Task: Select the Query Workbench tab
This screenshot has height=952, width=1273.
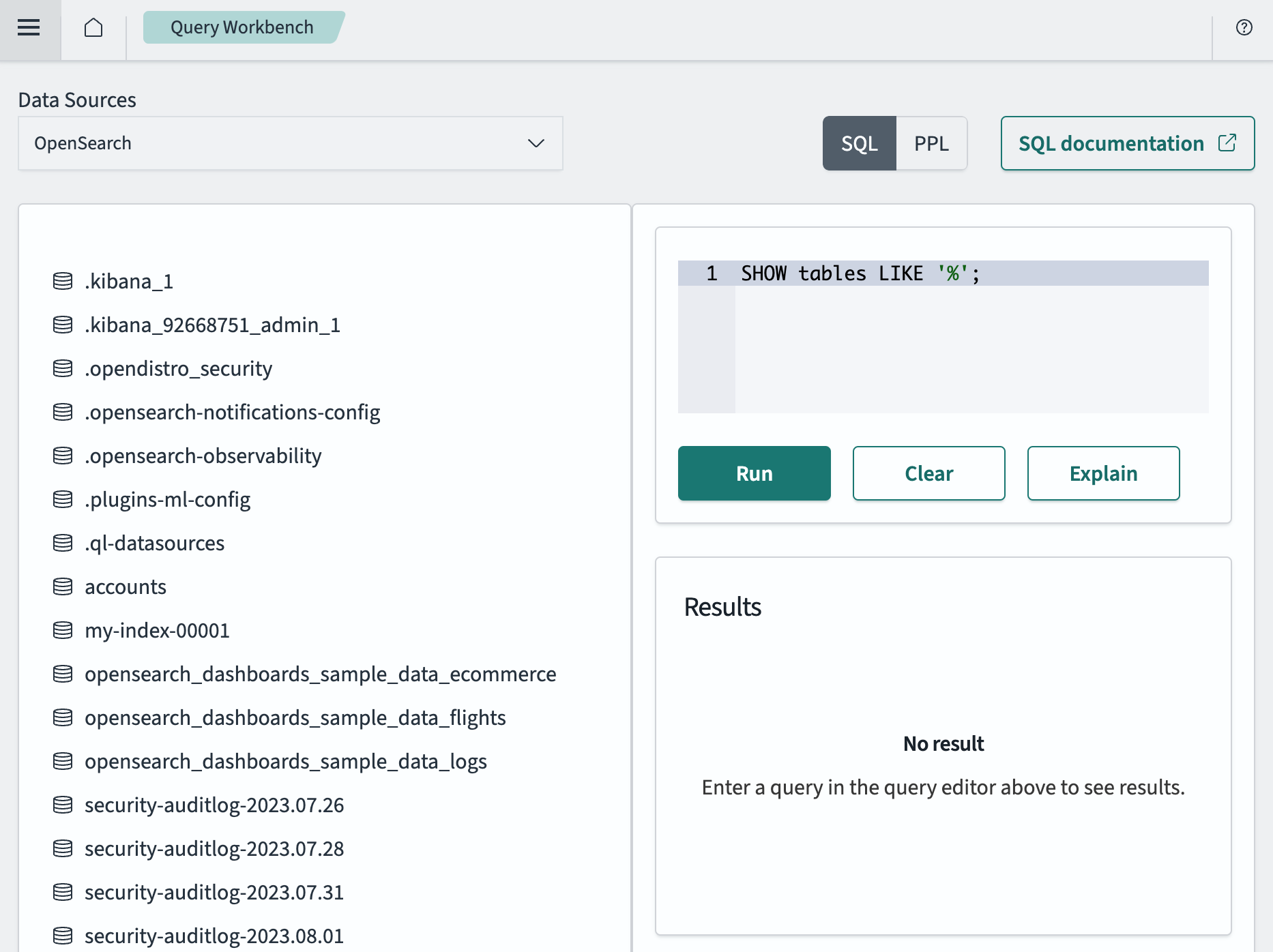Action: pos(242,27)
